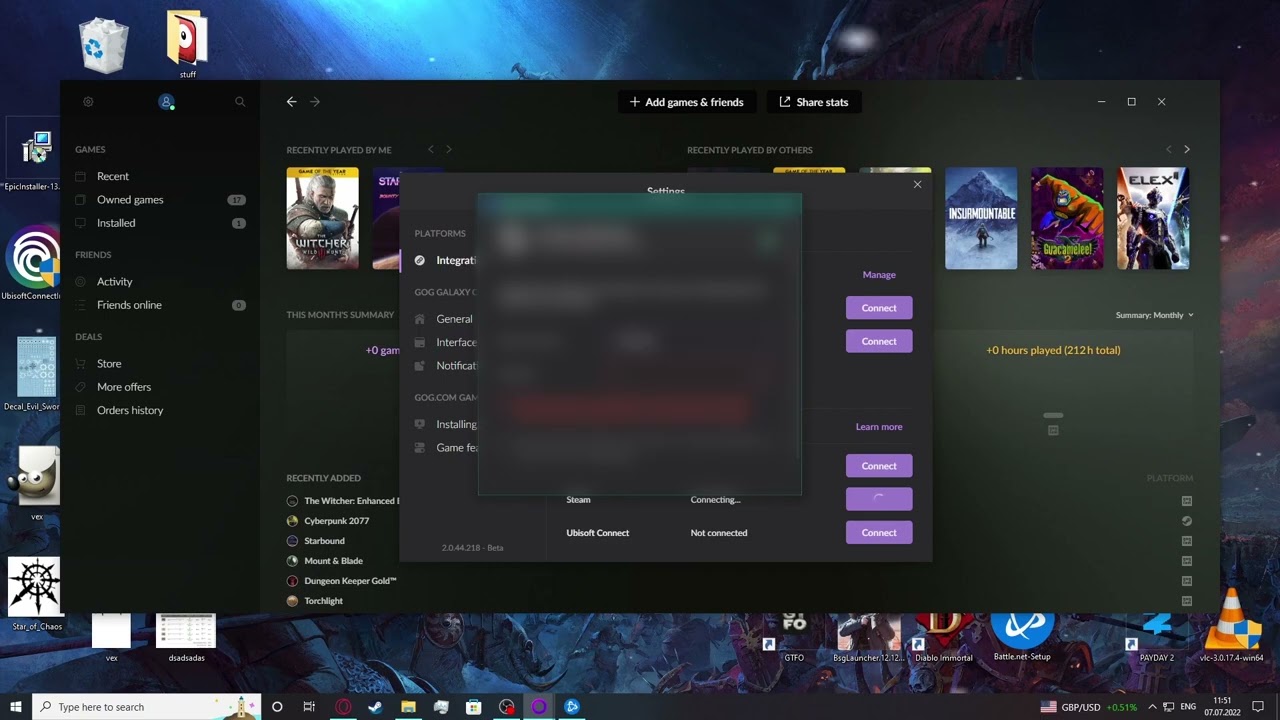The height and width of the screenshot is (720, 1280).
Task: Open Steam from the taskbar
Action: tap(375, 707)
